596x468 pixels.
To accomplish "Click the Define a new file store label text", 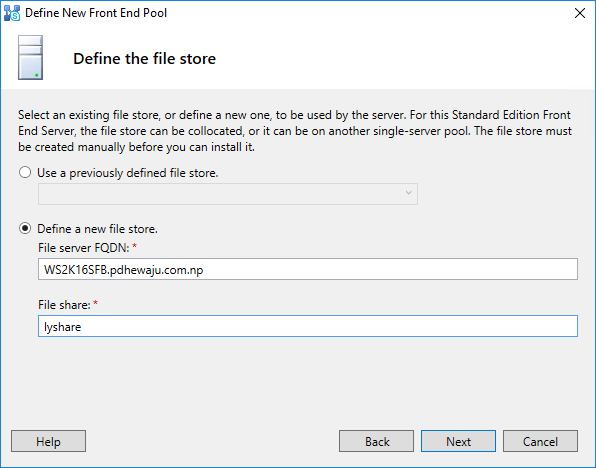I will point(97,229).
